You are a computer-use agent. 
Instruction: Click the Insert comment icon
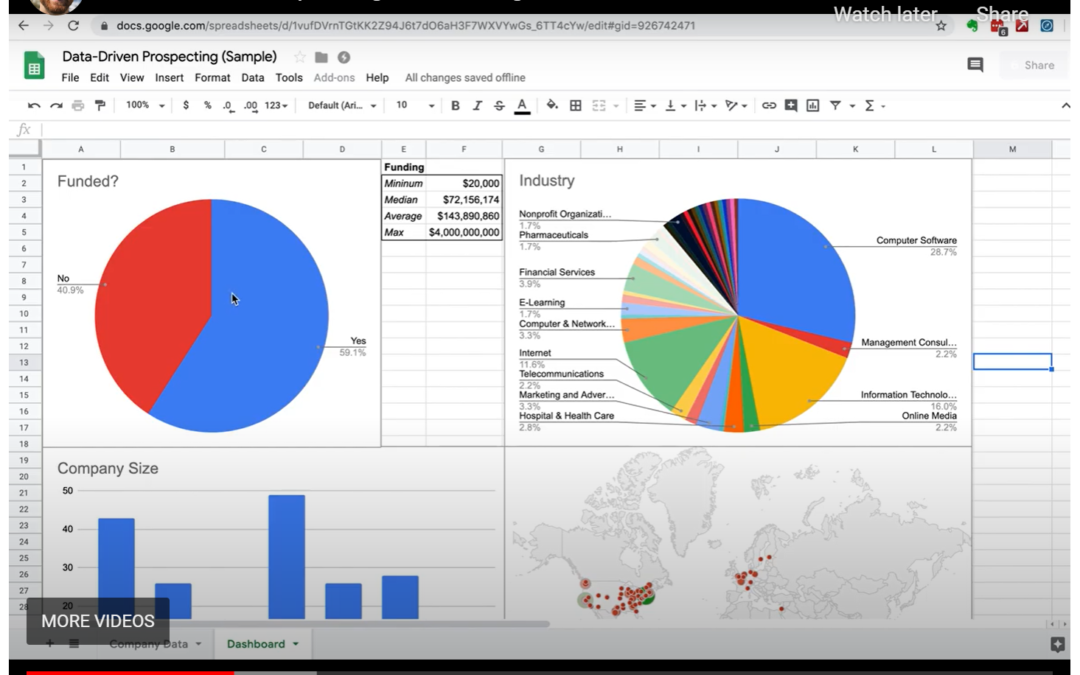coord(791,105)
